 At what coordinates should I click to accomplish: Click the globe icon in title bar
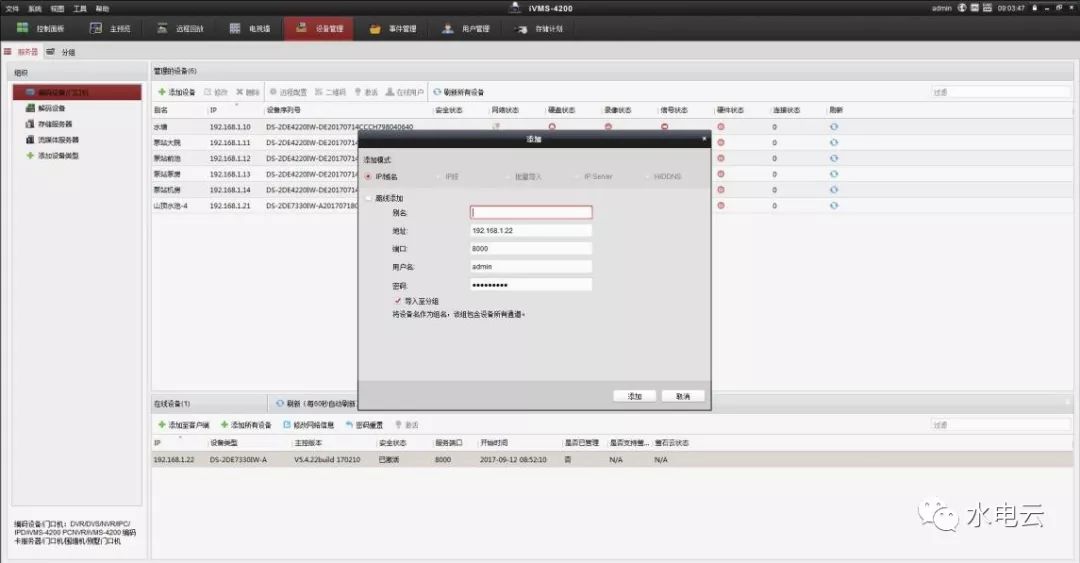(962, 8)
